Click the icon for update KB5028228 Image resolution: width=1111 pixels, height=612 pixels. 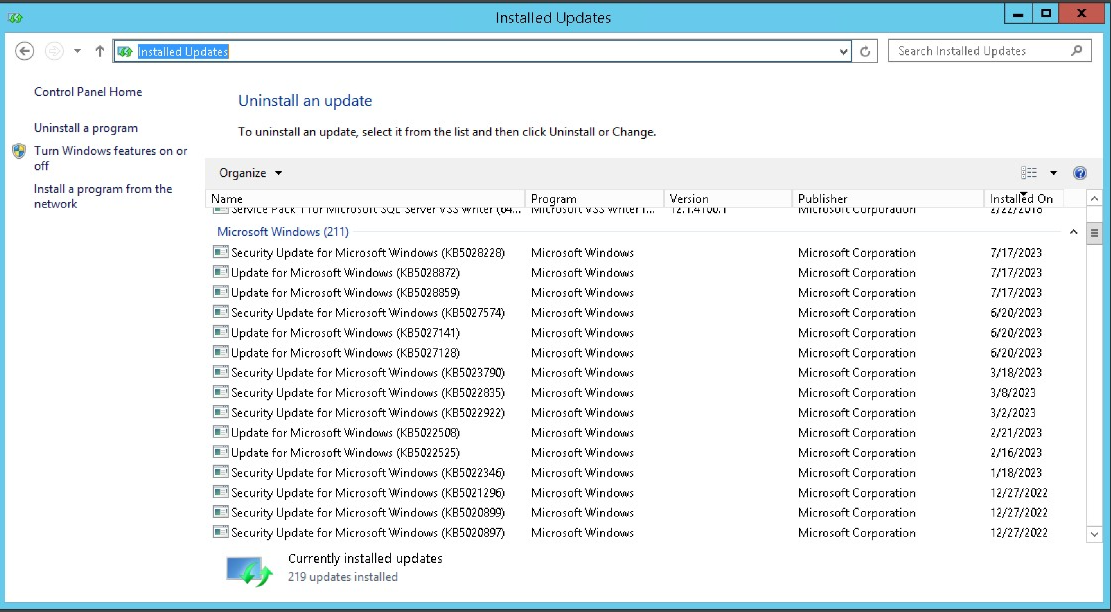click(x=220, y=252)
